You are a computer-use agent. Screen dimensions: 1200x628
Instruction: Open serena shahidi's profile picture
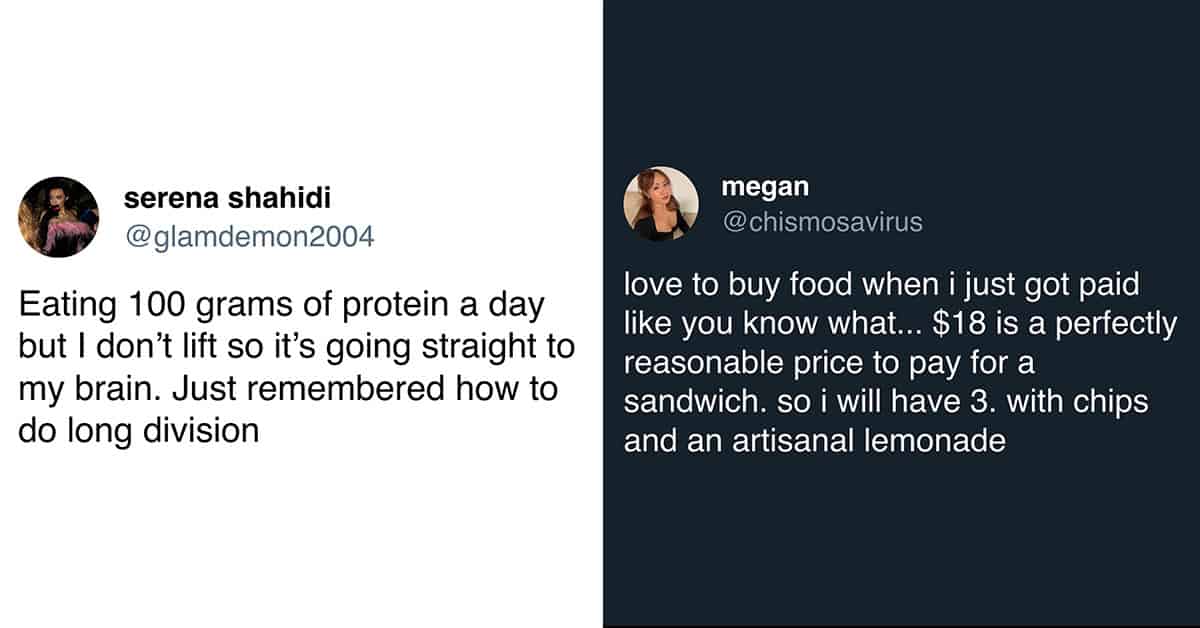(x=59, y=217)
